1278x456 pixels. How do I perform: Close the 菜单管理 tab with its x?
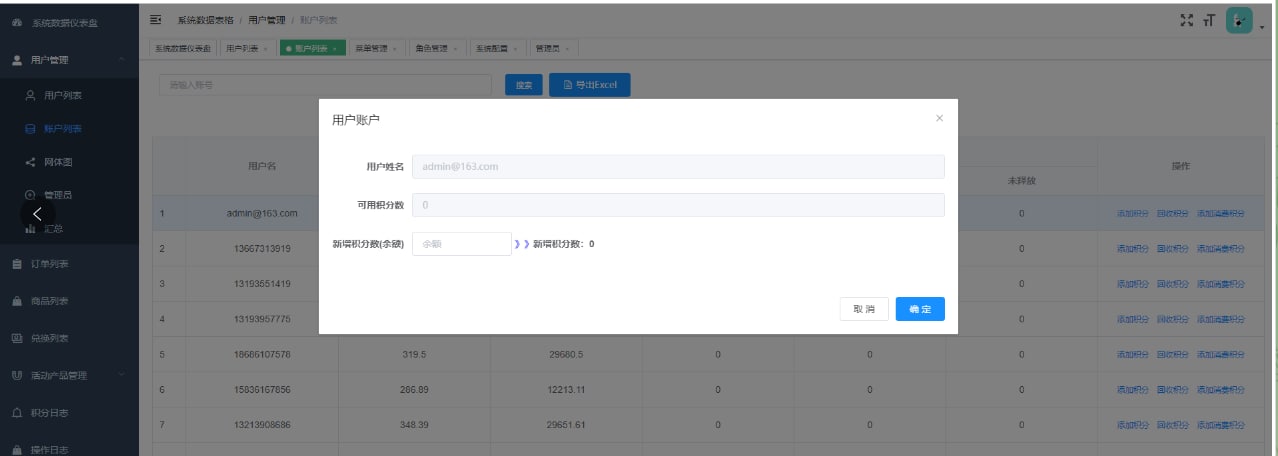click(x=393, y=48)
